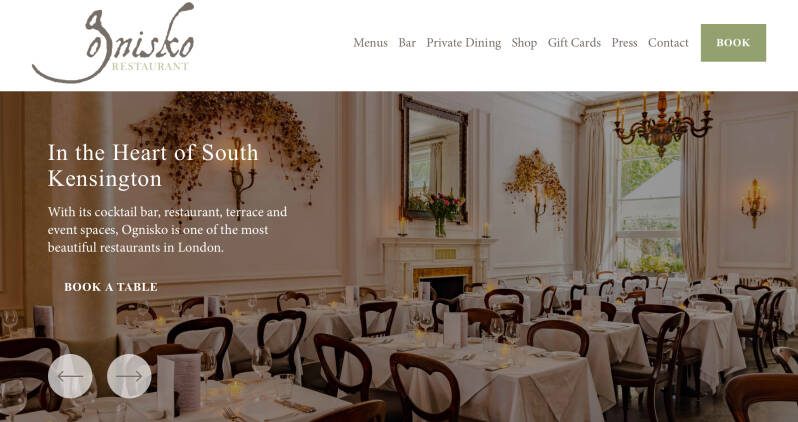Click the green BOOK button
The image size is (798, 422).
click(x=733, y=43)
